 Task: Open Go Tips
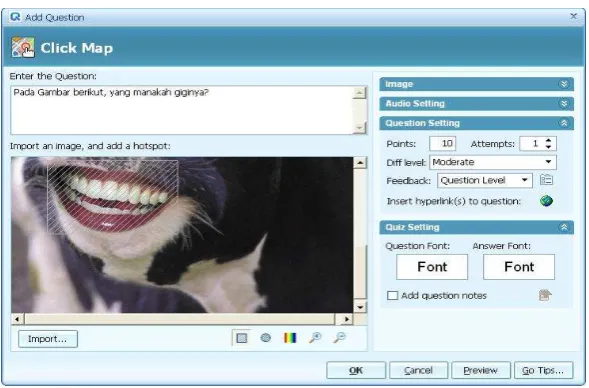pos(543,370)
